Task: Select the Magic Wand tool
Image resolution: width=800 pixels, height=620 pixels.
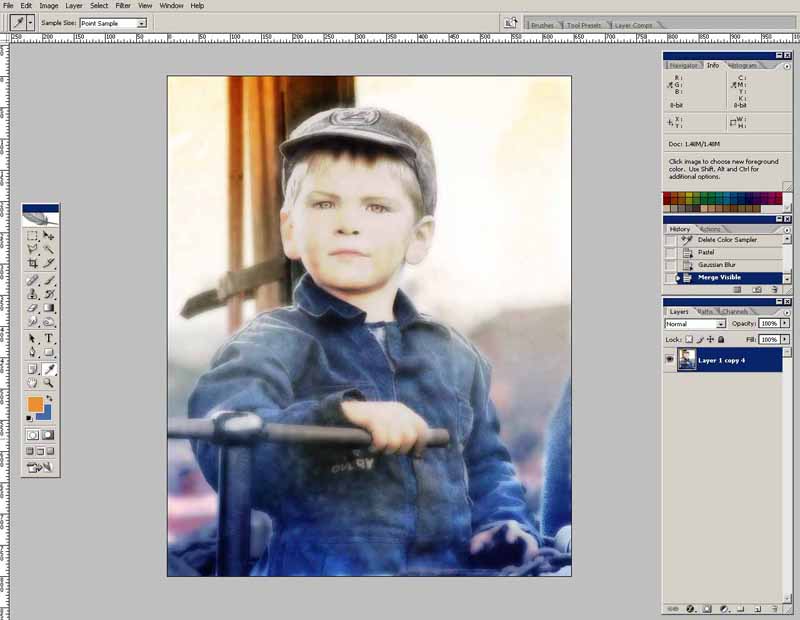Action: coord(48,249)
